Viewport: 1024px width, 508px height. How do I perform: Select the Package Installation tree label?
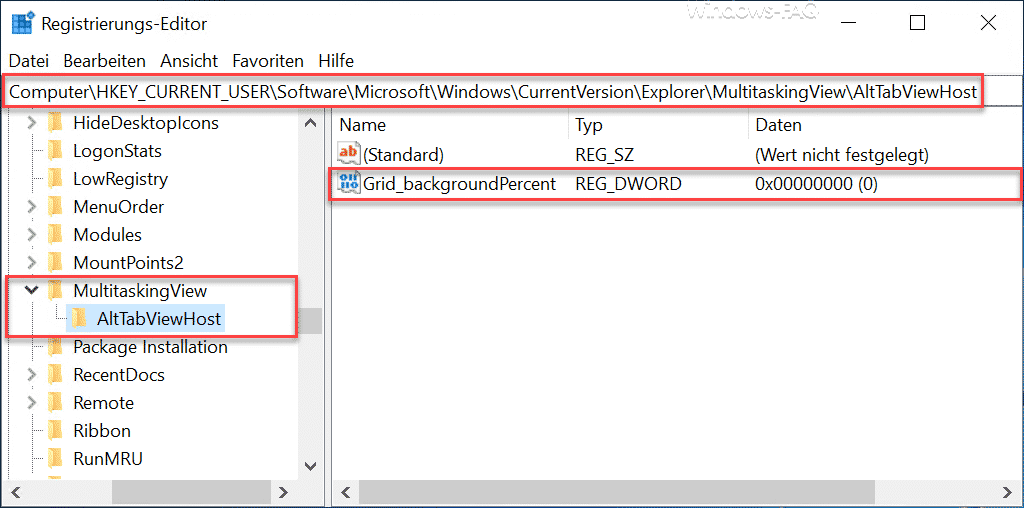coord(150,347)
